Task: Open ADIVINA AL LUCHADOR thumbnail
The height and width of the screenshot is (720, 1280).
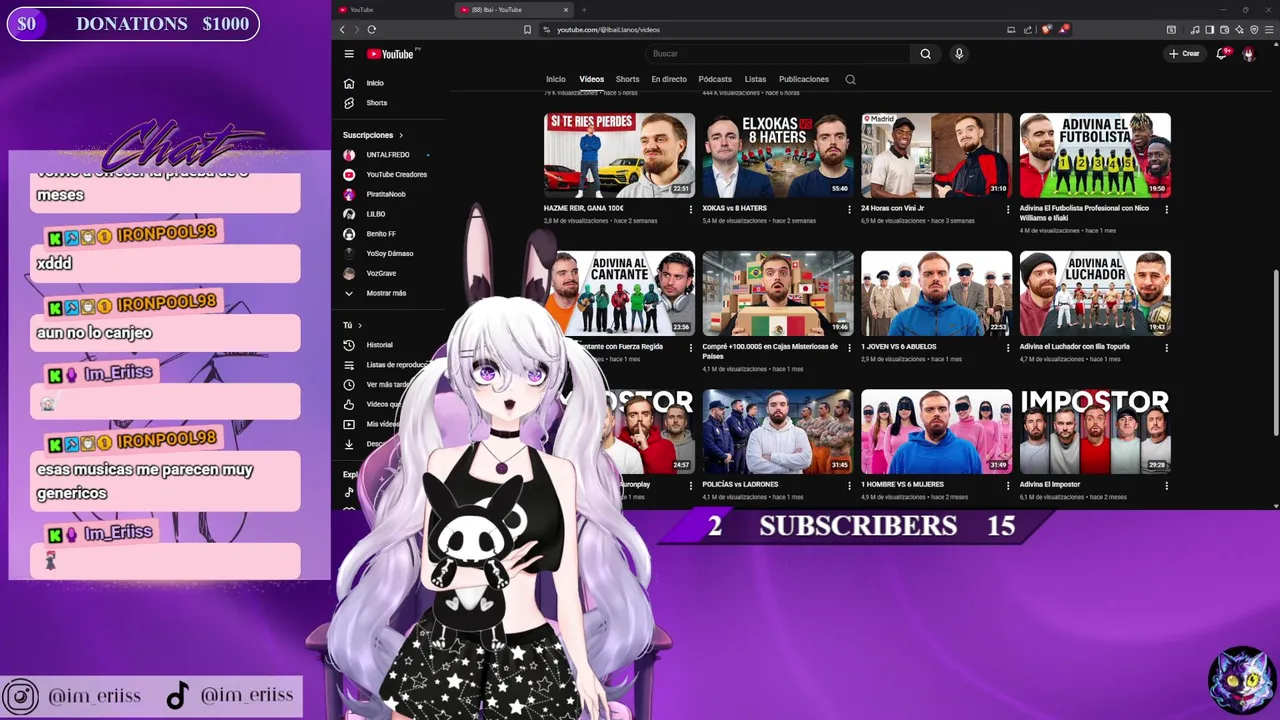Action: tap(1095, 293)
